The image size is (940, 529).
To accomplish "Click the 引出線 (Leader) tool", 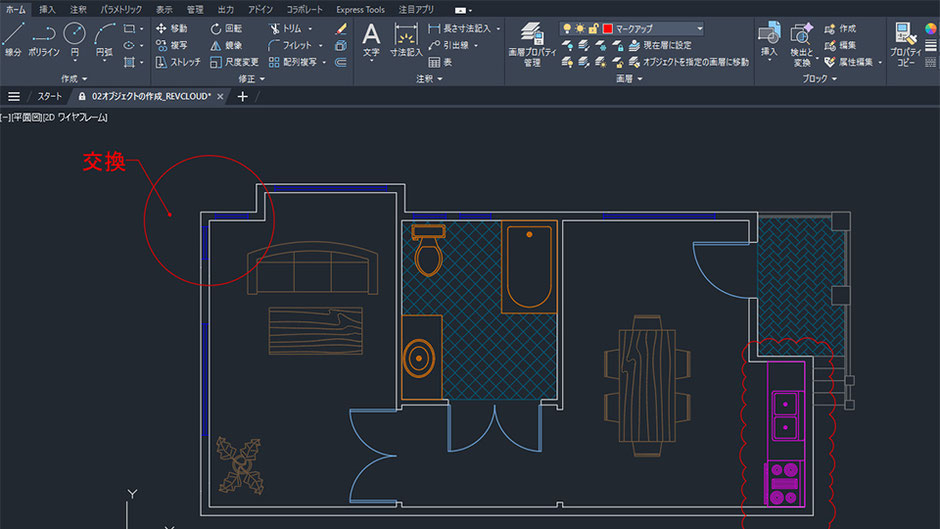I will pyautogui.click(x=449, y=45).
